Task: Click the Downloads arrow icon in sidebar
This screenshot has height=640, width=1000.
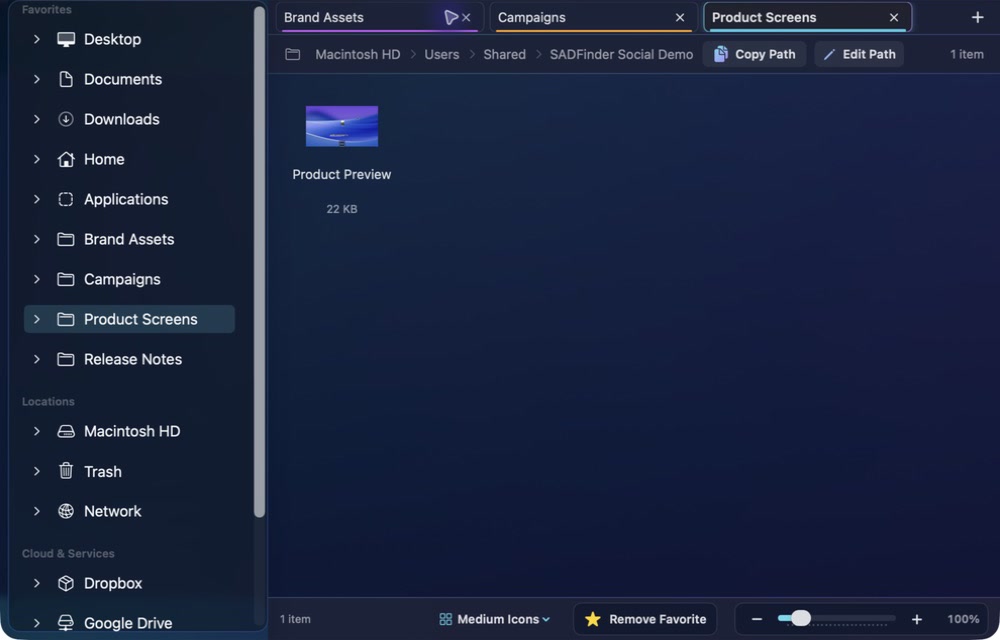Action: (66, 119)
